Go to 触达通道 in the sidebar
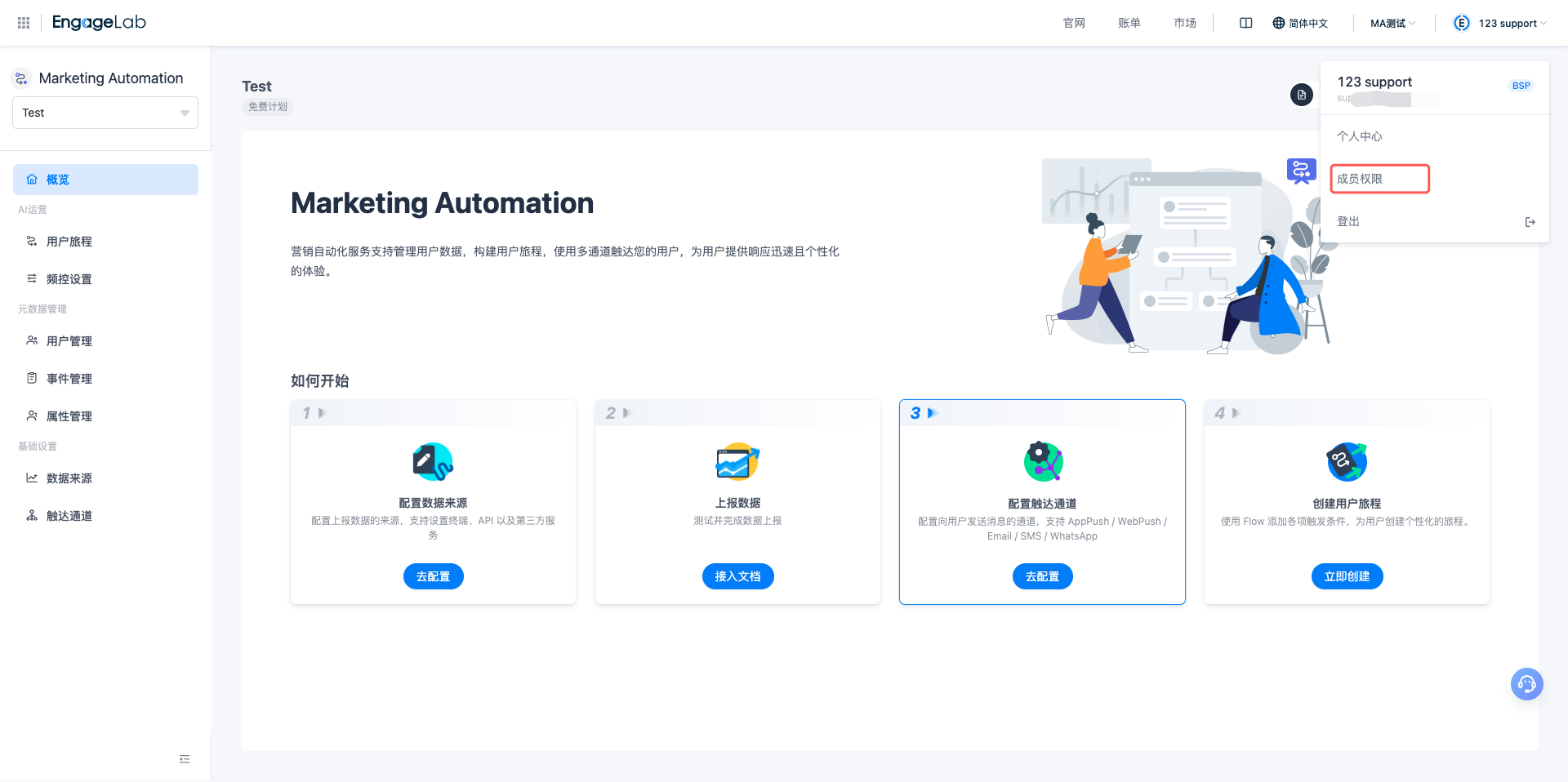The height and width of the screenshot is (782, 1568). 105,516
